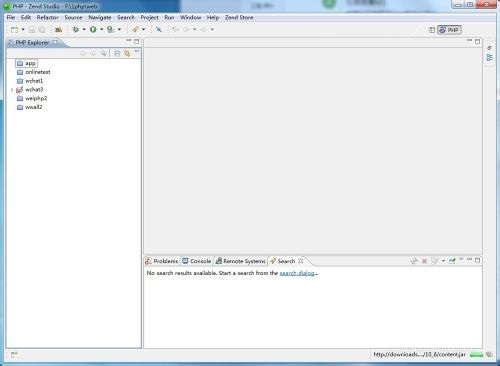The image size is (500, 366).
Task: Select the wchat3 project
Action: (30, 89)
